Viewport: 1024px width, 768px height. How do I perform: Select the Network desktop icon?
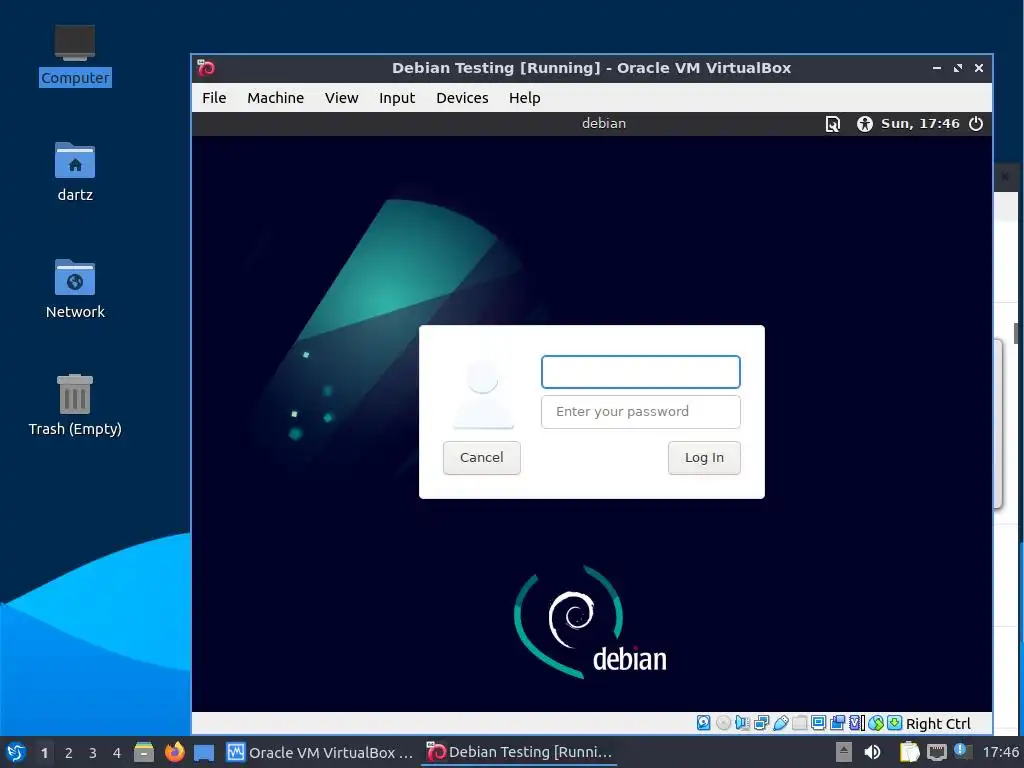coord(75,289)
